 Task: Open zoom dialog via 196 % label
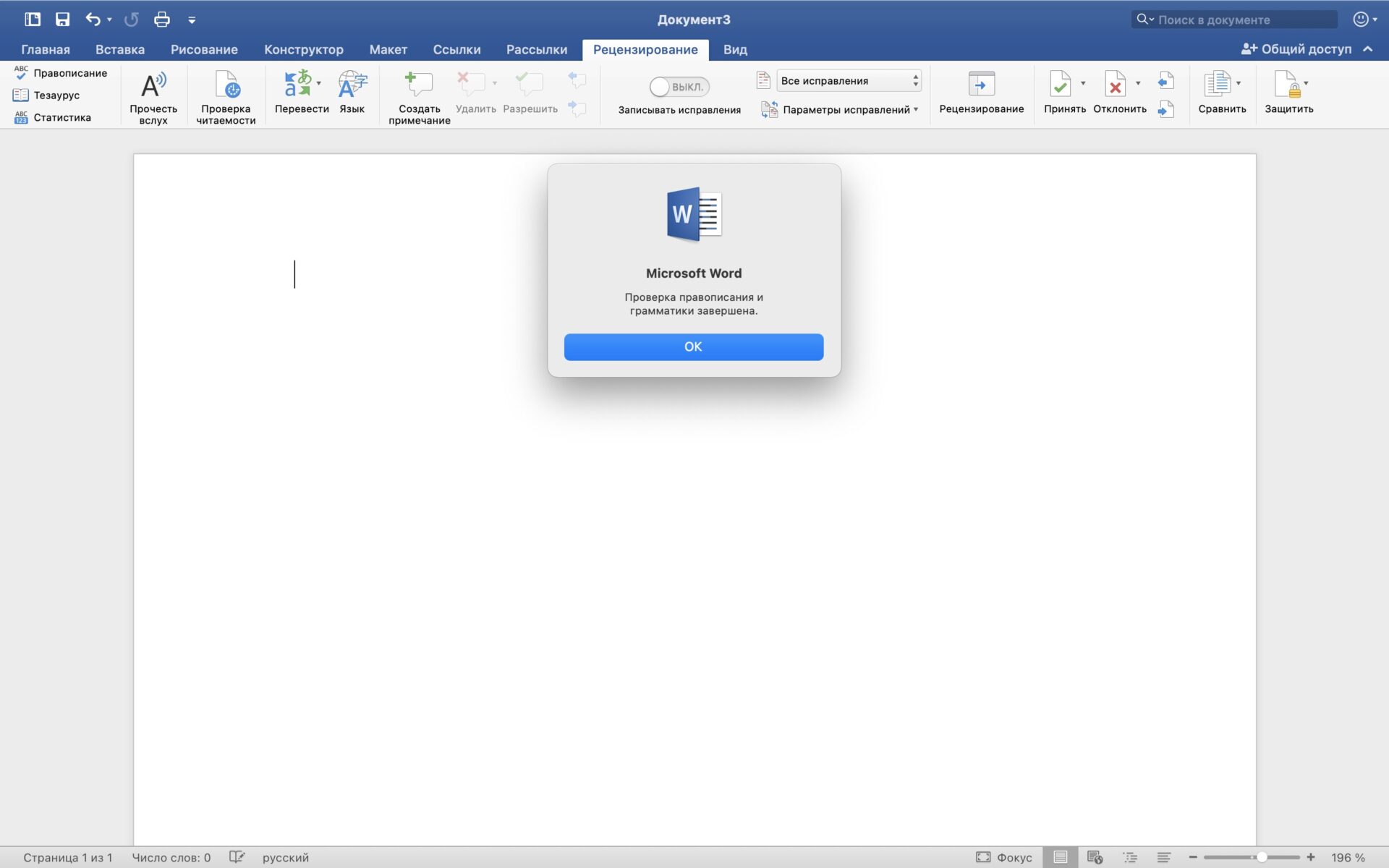[x=1348, y=857]
